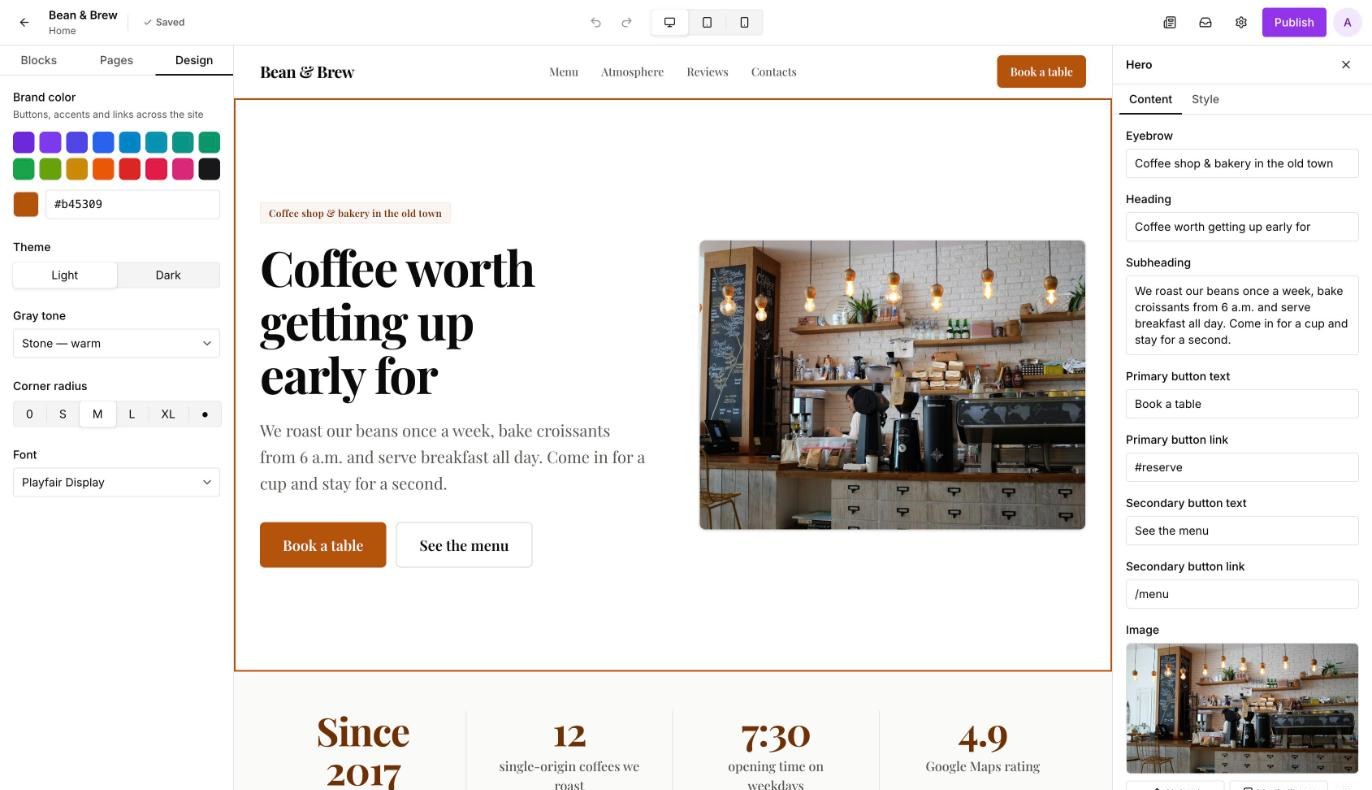Screen dimensions: 1372x790
Task: Switch to mobile phone preview icon
Action: (x=744, y=22)
